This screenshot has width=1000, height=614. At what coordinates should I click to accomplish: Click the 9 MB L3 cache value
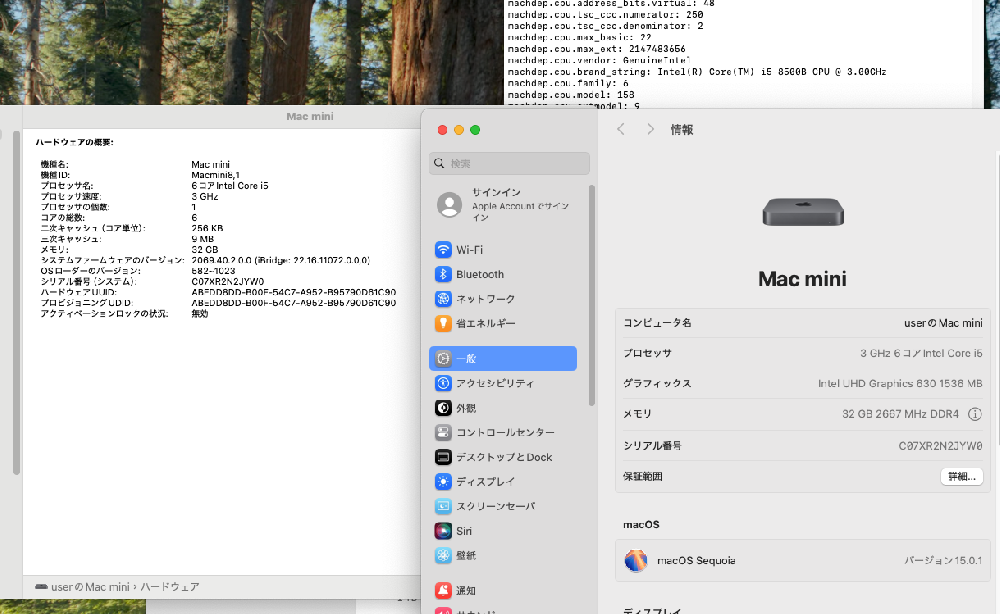203,239
